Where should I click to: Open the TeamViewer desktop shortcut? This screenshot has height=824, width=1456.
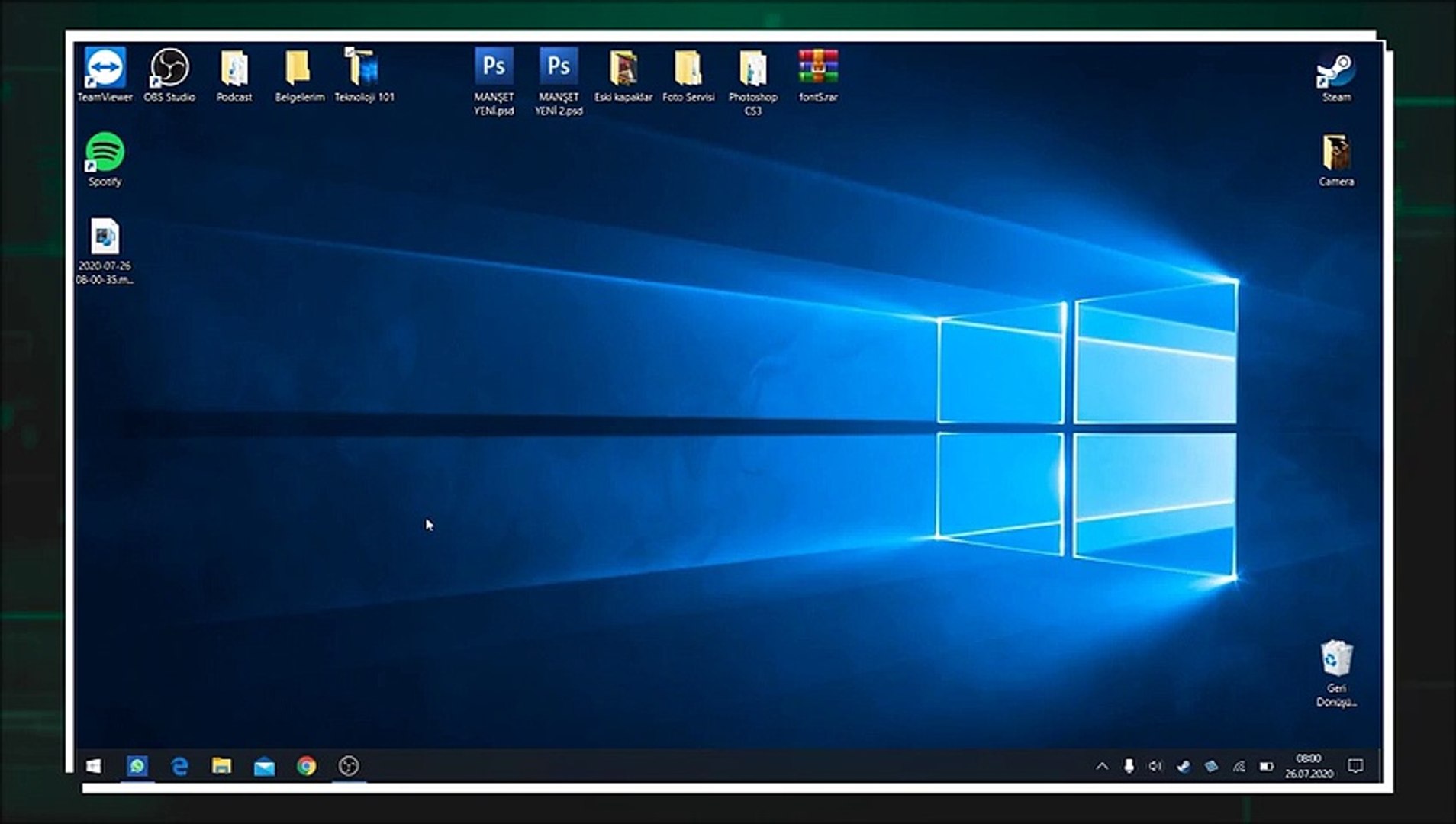[x=105, y=75]
